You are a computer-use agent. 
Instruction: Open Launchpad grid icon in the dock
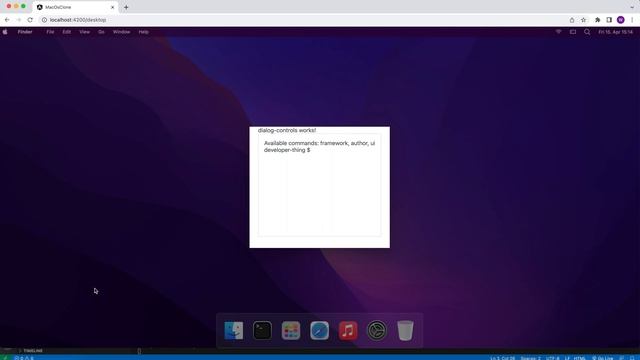tap(291, 330)
